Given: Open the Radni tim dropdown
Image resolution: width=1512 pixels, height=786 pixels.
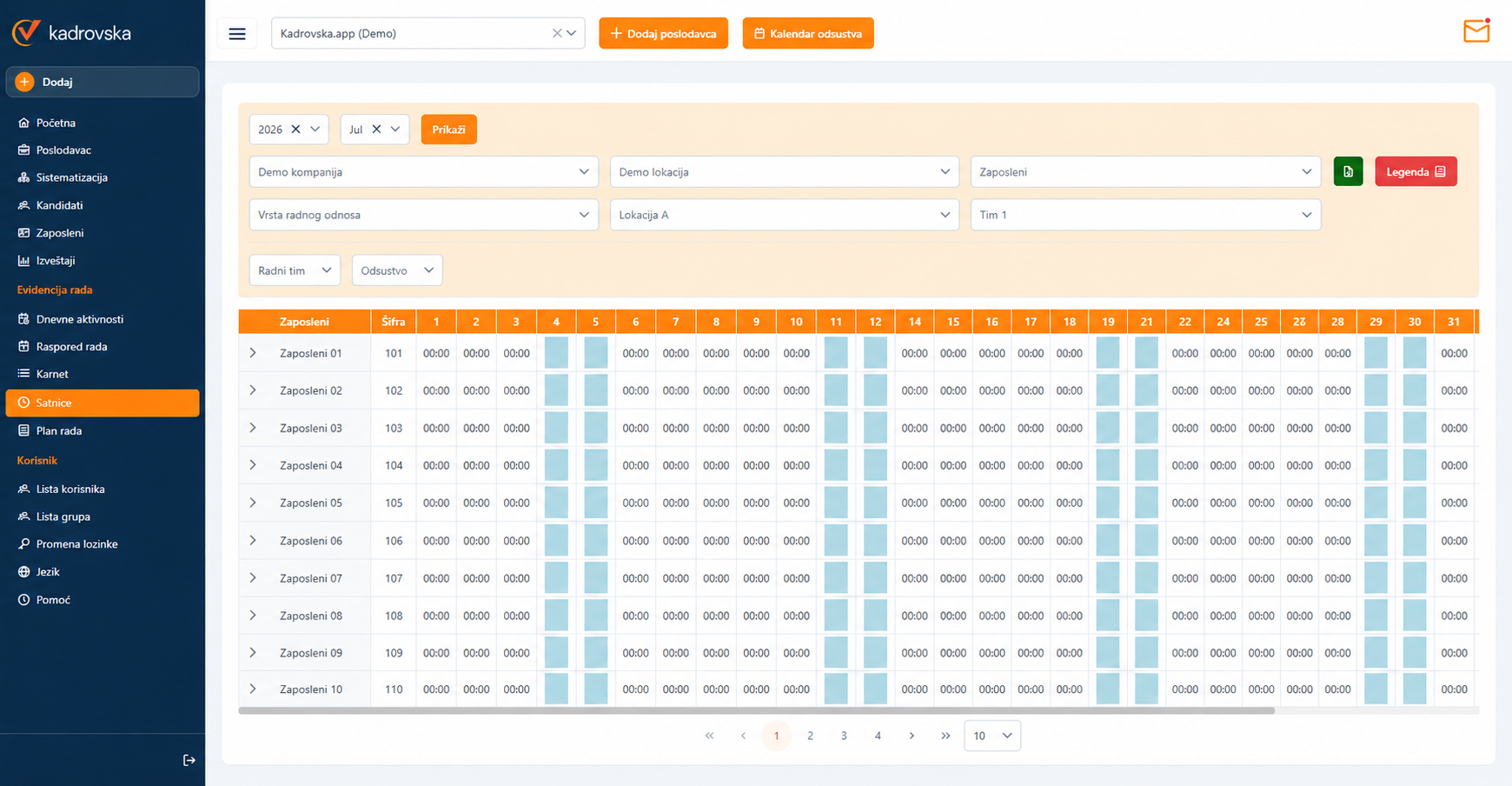Looking at the screenshot, I should point(295,270).
